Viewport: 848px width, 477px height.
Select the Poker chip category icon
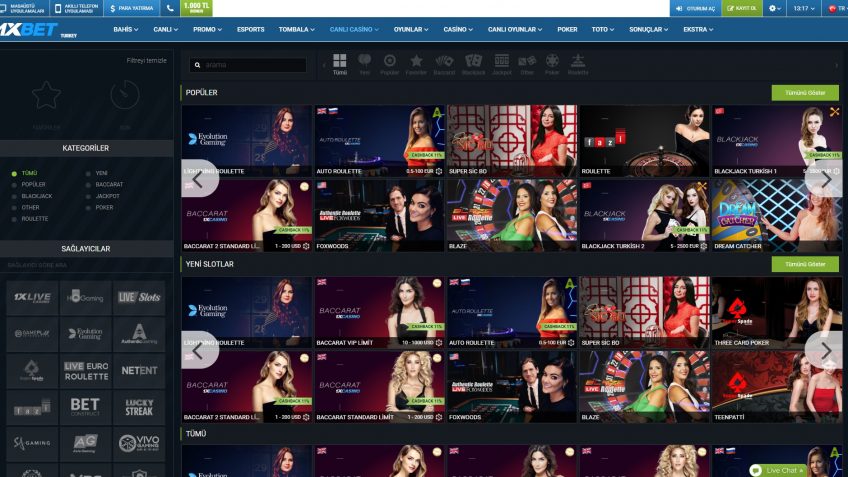552,60
